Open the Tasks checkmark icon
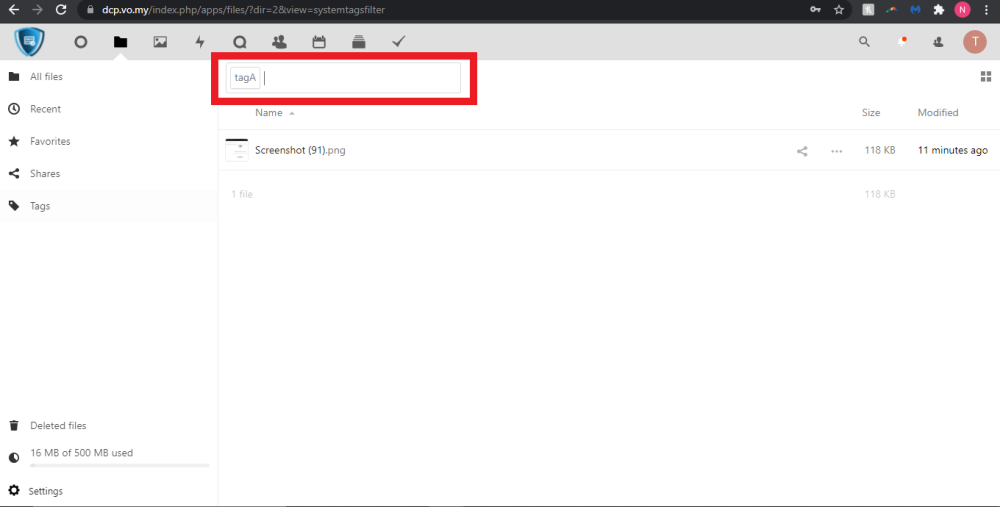Image resolution: width=1000 pixels, height=507 pixels. click(x=398, y=42)
